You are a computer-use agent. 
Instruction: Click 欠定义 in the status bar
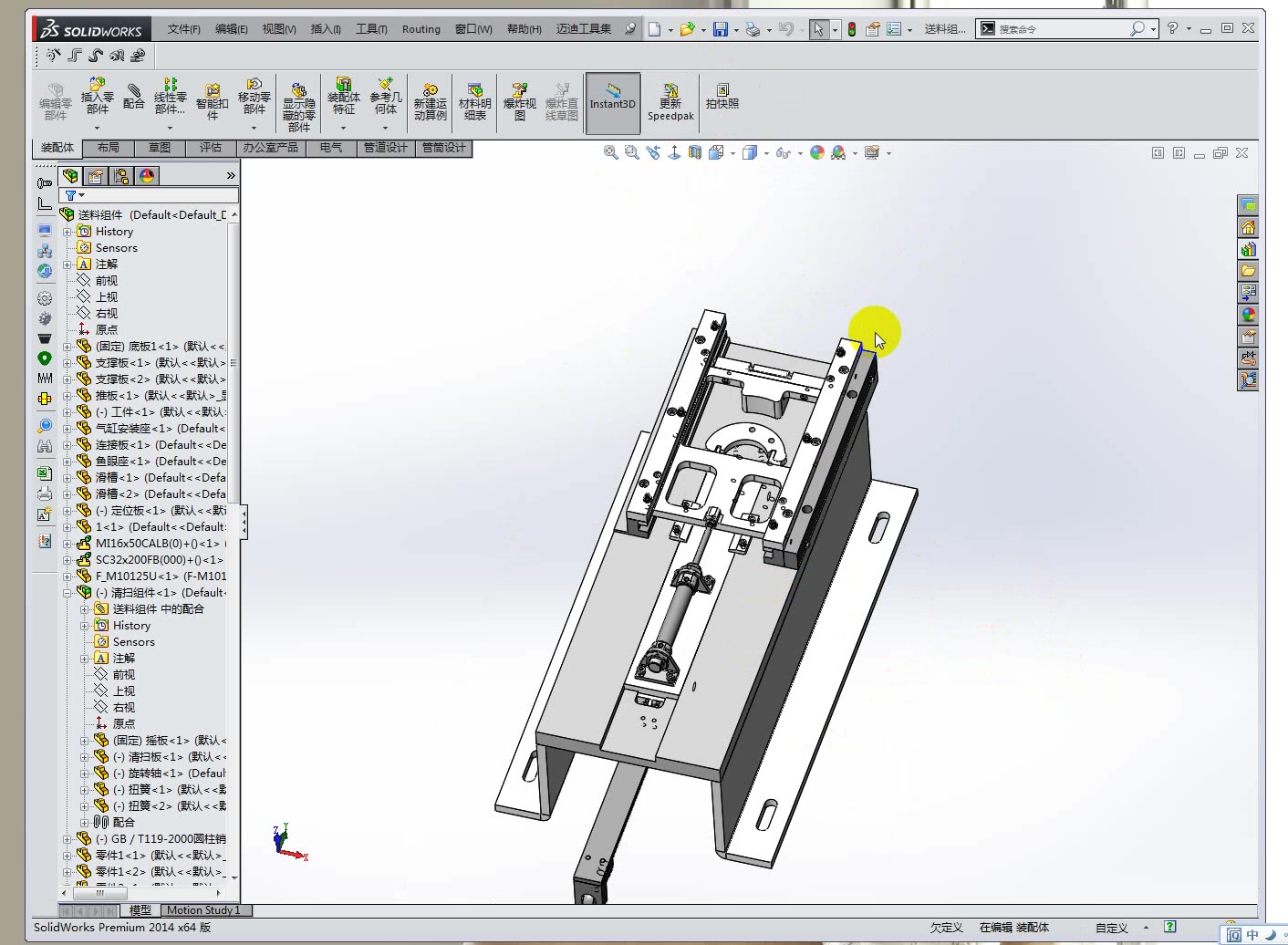(947, 927)
